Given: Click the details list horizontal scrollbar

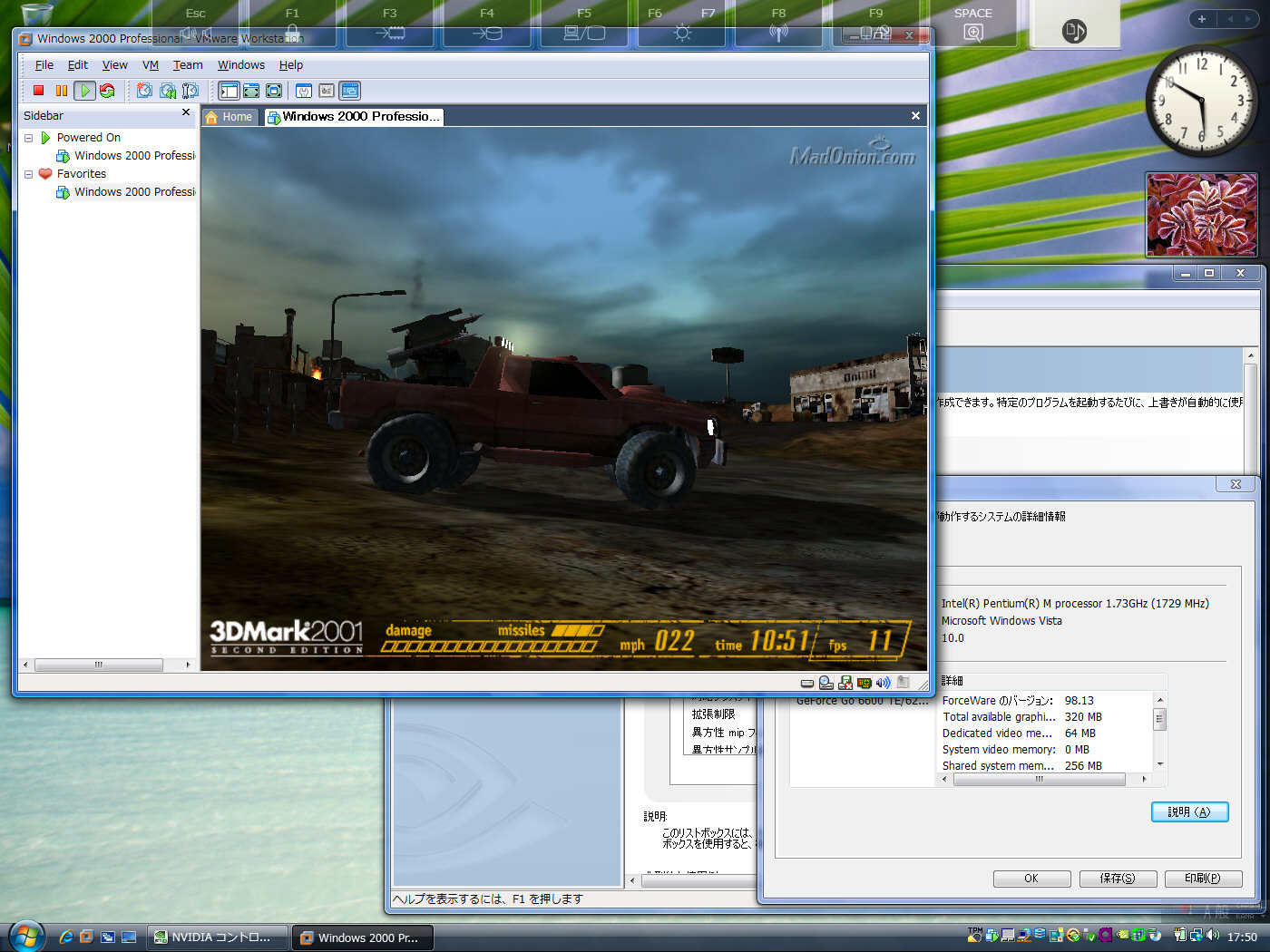Looking at the screenshot, I should 1040,779.
